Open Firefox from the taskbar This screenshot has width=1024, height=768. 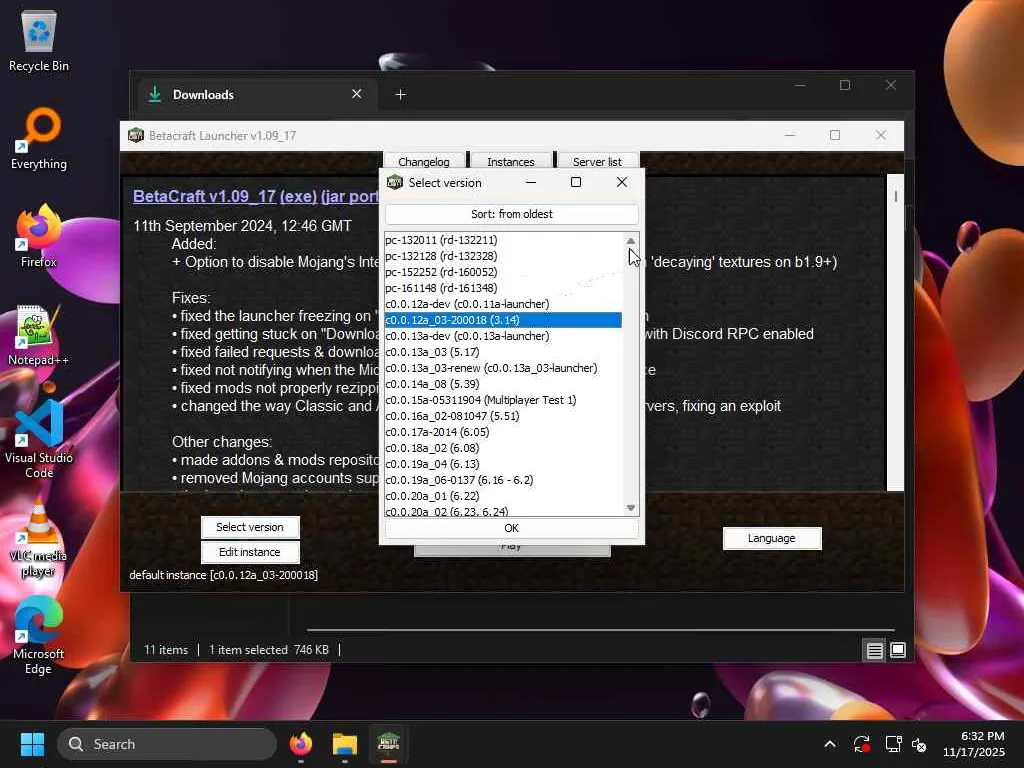click(x=301, y=744)
